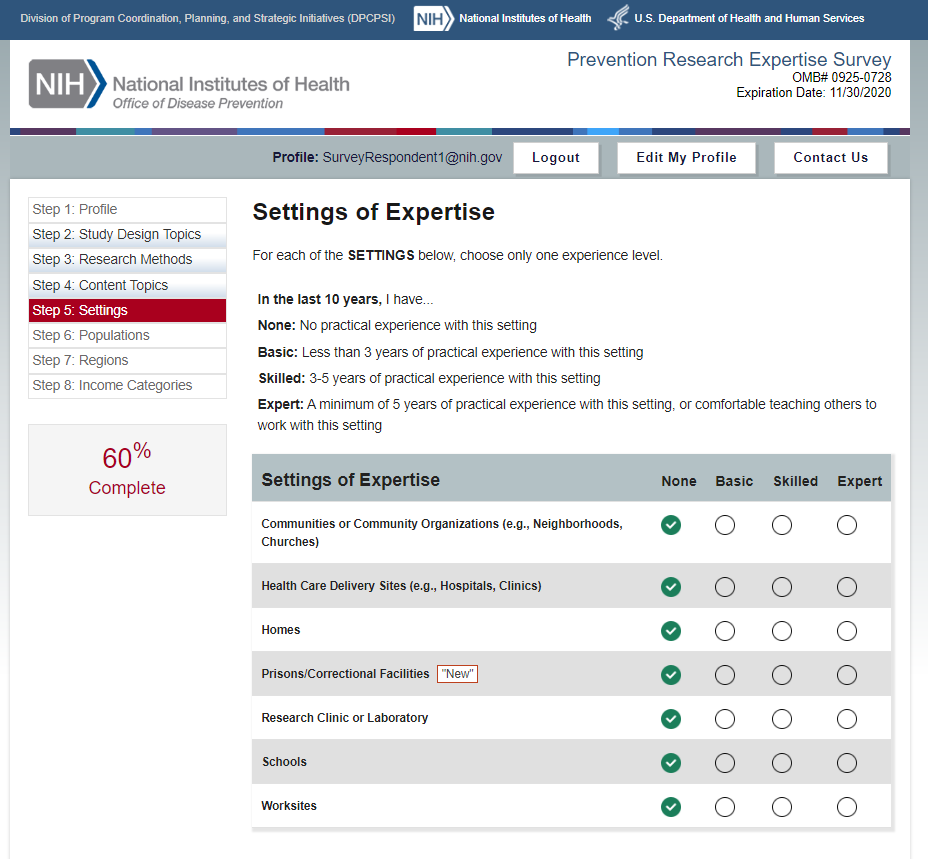
Task: Click the Logout button
Action: click(x=556, y=157)
